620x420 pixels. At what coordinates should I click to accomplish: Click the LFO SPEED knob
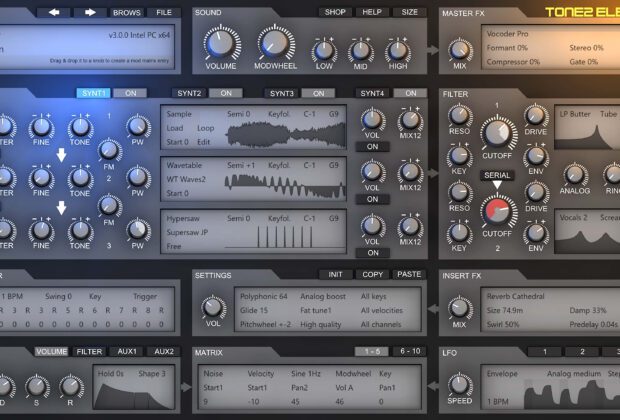(x=459, y=384)
